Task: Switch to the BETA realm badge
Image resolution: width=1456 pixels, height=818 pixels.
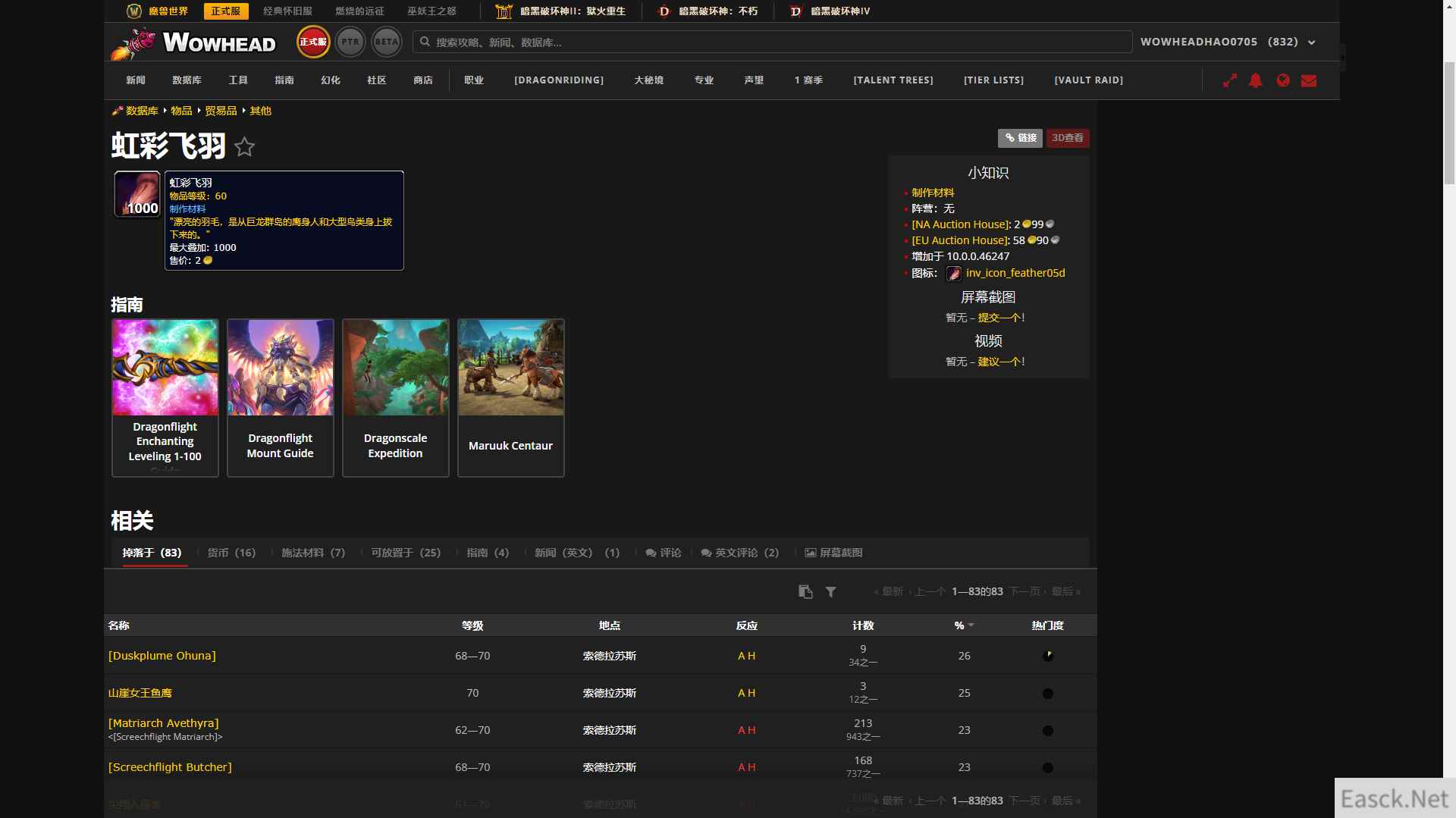Action: 387,42
